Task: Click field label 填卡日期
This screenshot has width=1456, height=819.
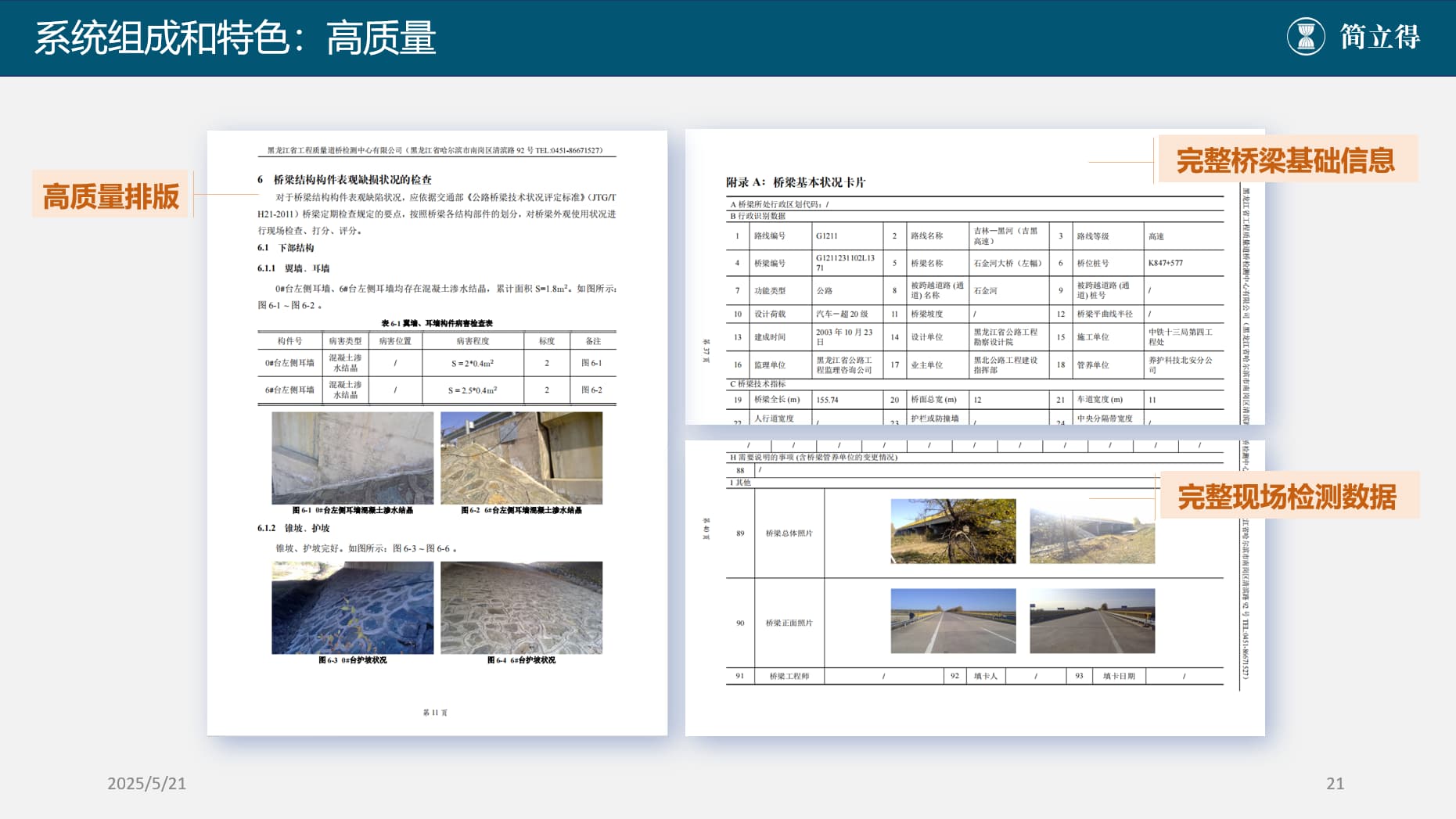Action: coord(1119,676)
